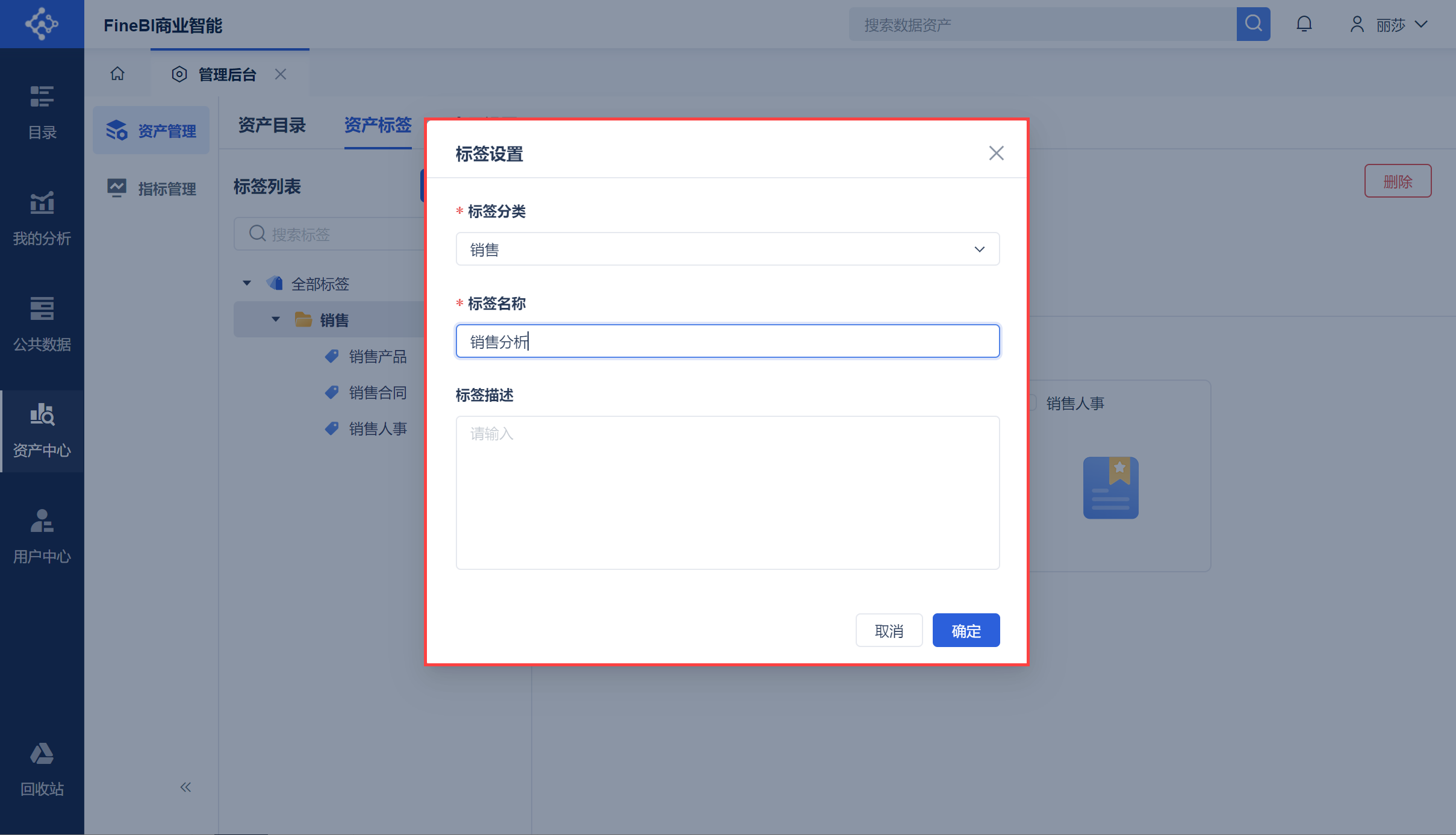Collapse the 全部标签 tree node
This screenshot has width=1456, height=835.
click(247, 283)
